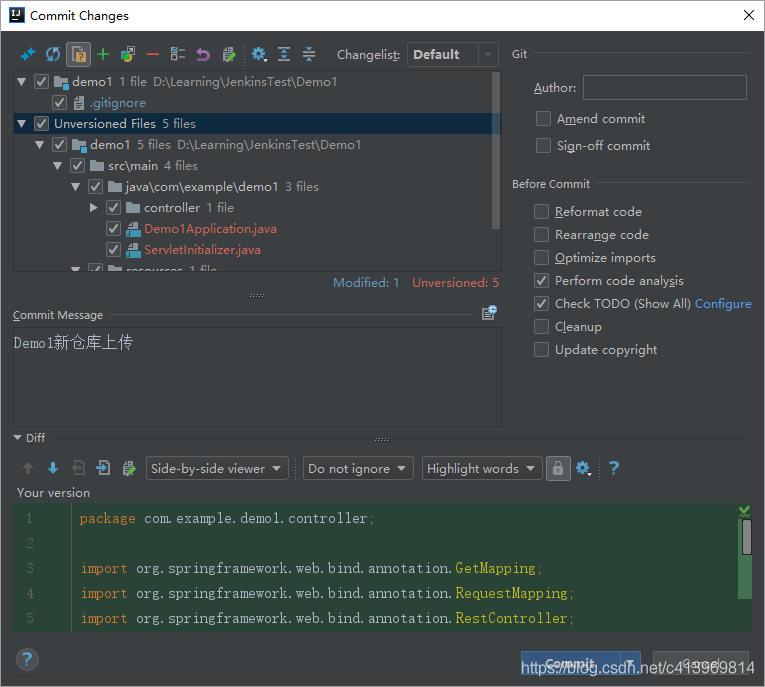The height and width of the screenshot is (687, 765).
Task: Click green inspection checkmark in Diff
Action: coord(745,511)
